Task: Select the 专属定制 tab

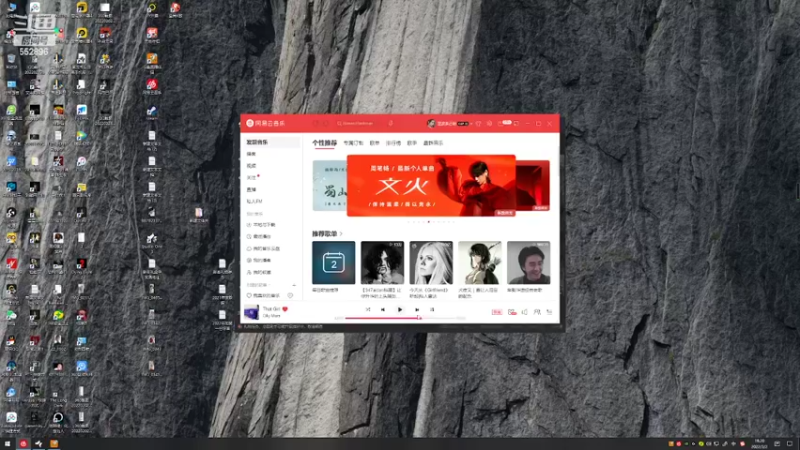Action: (353, 143)
